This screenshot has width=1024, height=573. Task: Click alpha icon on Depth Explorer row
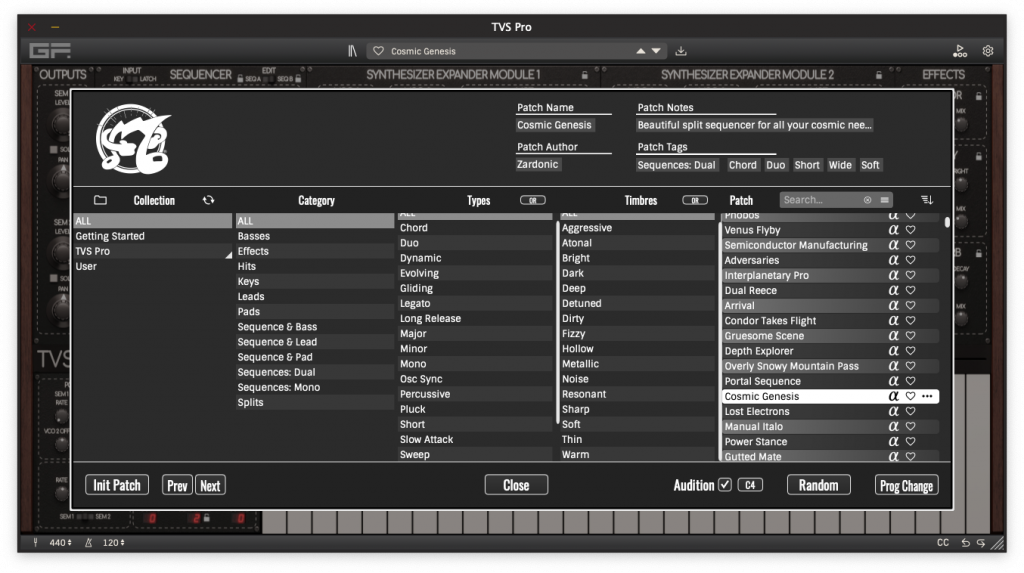click(x=893, y=351)
